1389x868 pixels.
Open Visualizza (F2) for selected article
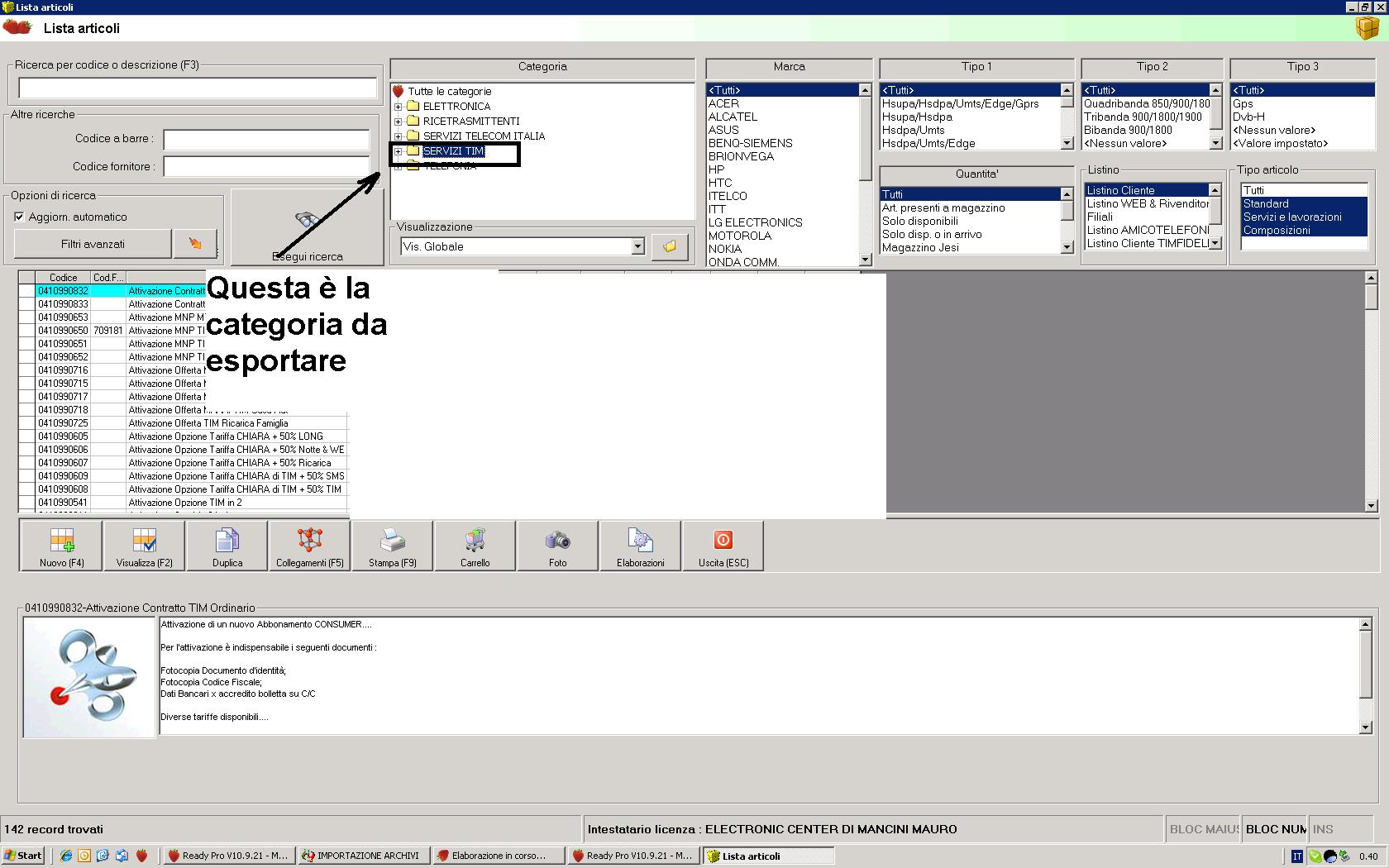point(145,546)
